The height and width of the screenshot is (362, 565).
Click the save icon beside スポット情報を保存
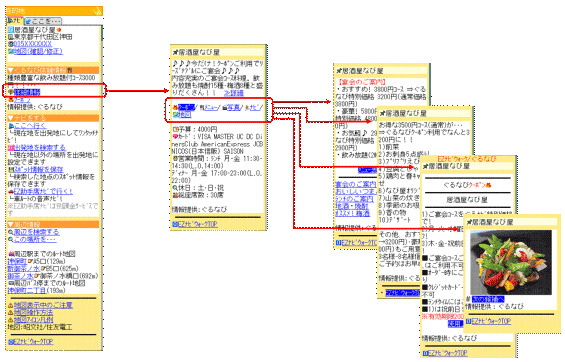(10, 169)
